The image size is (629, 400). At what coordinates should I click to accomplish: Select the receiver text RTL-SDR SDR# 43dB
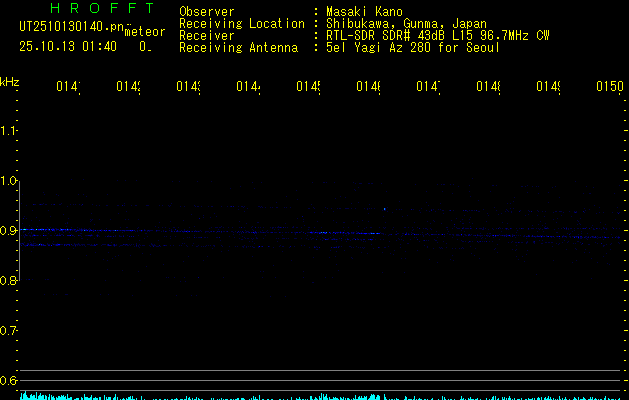pyautogui.click(x=384, y=36)
